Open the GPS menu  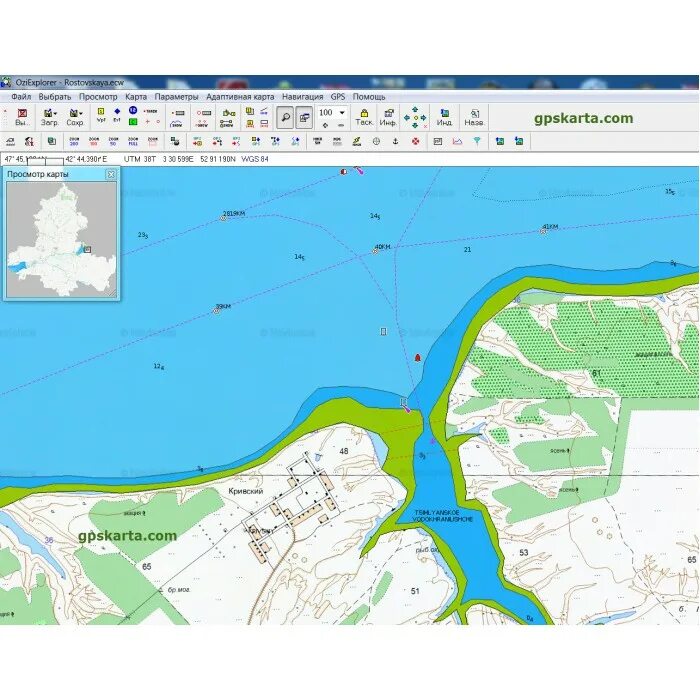pos(338,97)
